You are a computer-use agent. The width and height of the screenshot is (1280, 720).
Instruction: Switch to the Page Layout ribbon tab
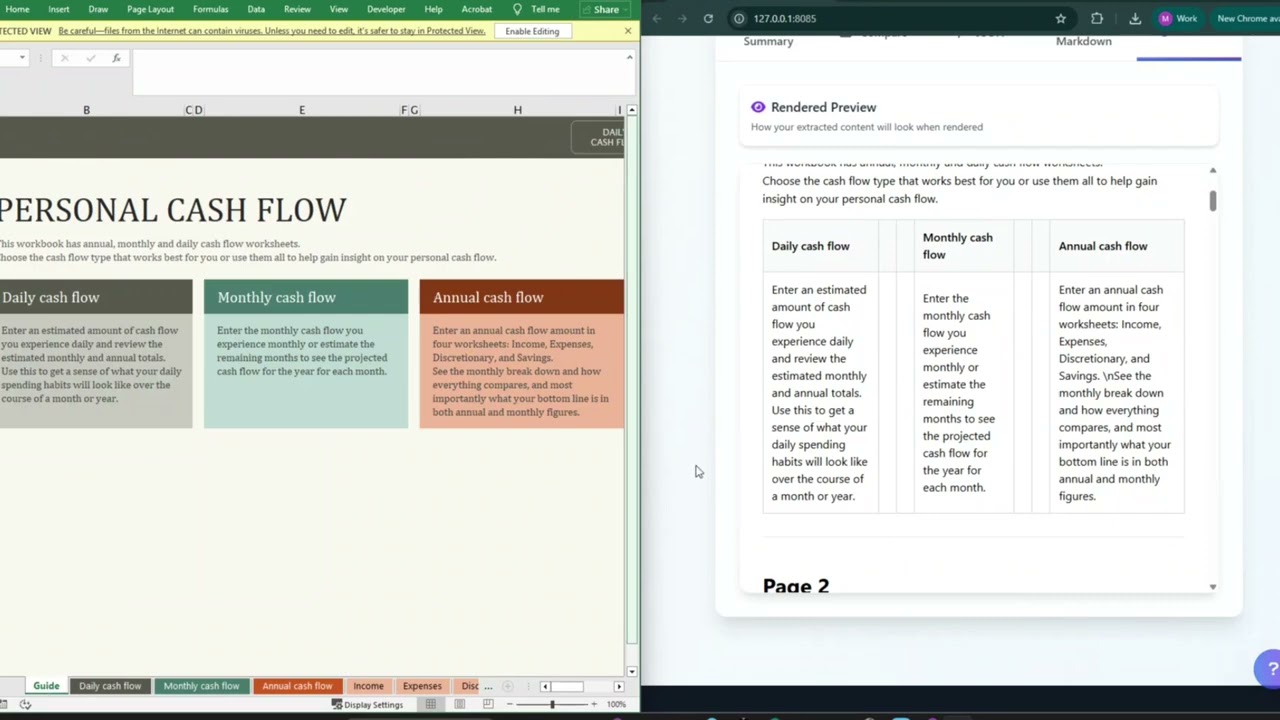(150, 9)
